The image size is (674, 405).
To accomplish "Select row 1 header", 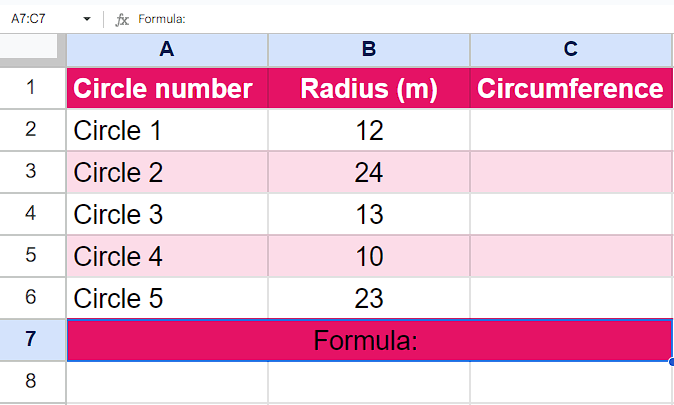I will point(32,88).
